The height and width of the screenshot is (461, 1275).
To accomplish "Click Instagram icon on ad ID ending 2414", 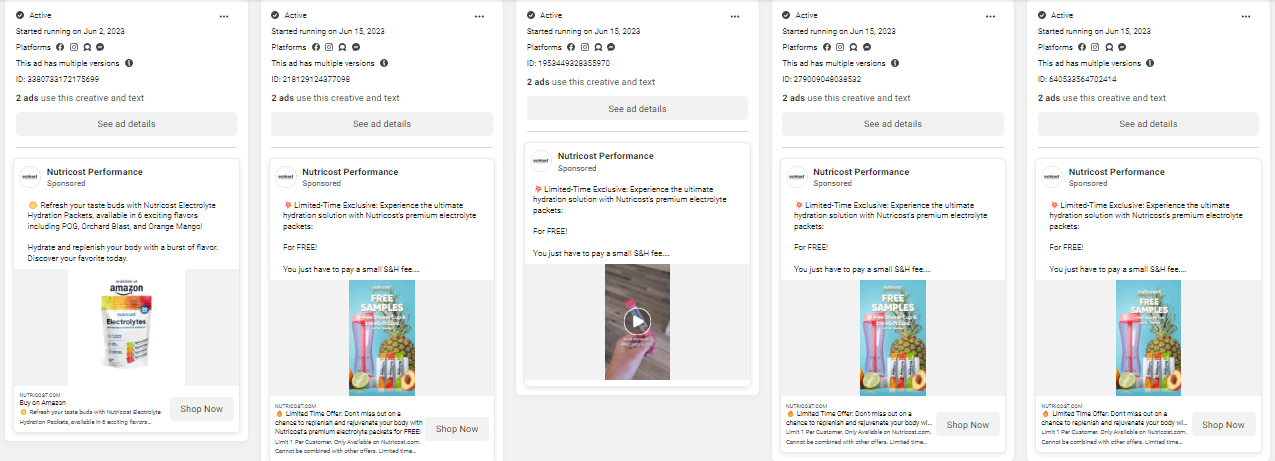I will click(1096, 47).
